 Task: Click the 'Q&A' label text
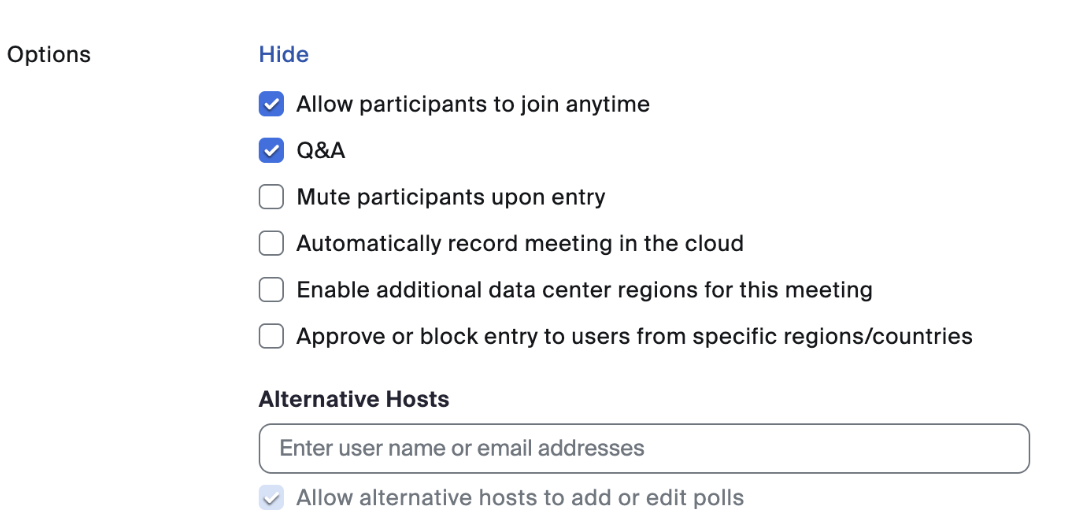pos(321,151)
